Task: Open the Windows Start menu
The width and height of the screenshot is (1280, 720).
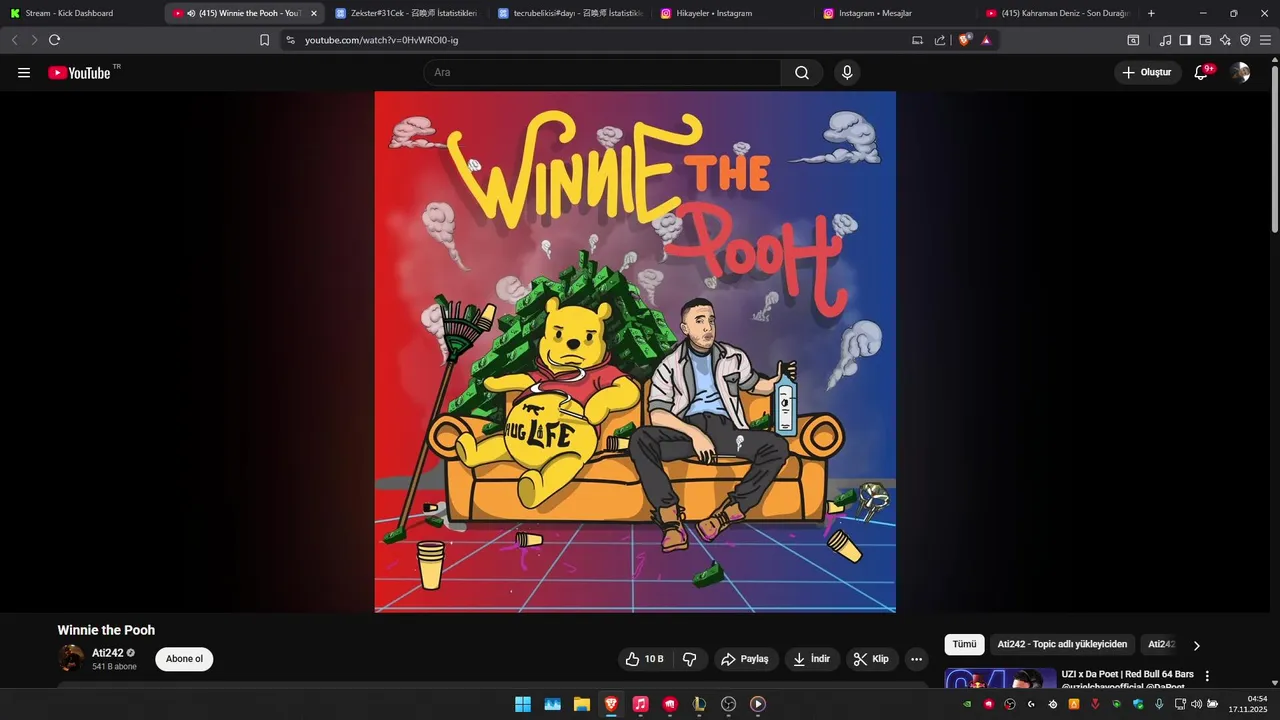Action: click(523, 704)
